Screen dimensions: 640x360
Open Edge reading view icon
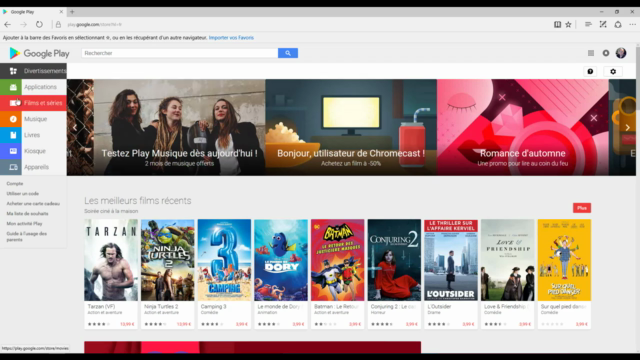(x=557, y=24)
